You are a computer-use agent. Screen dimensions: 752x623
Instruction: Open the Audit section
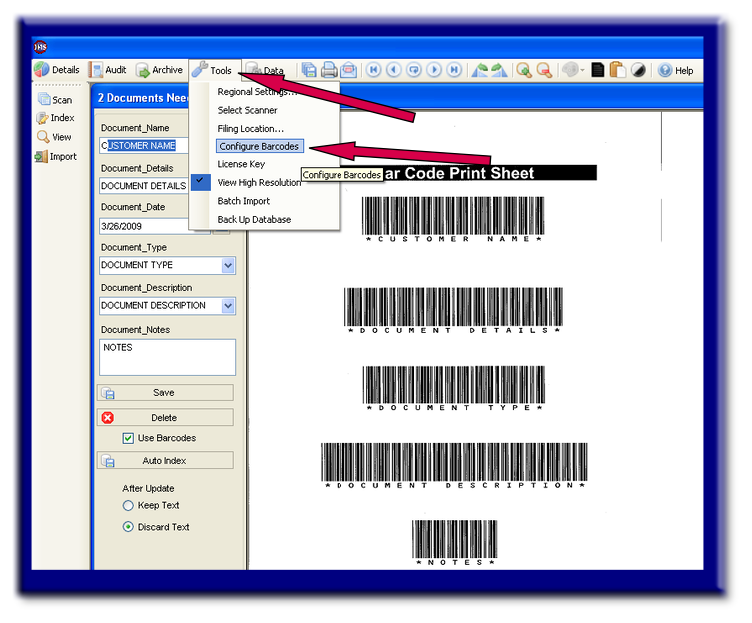click(107, 70)
